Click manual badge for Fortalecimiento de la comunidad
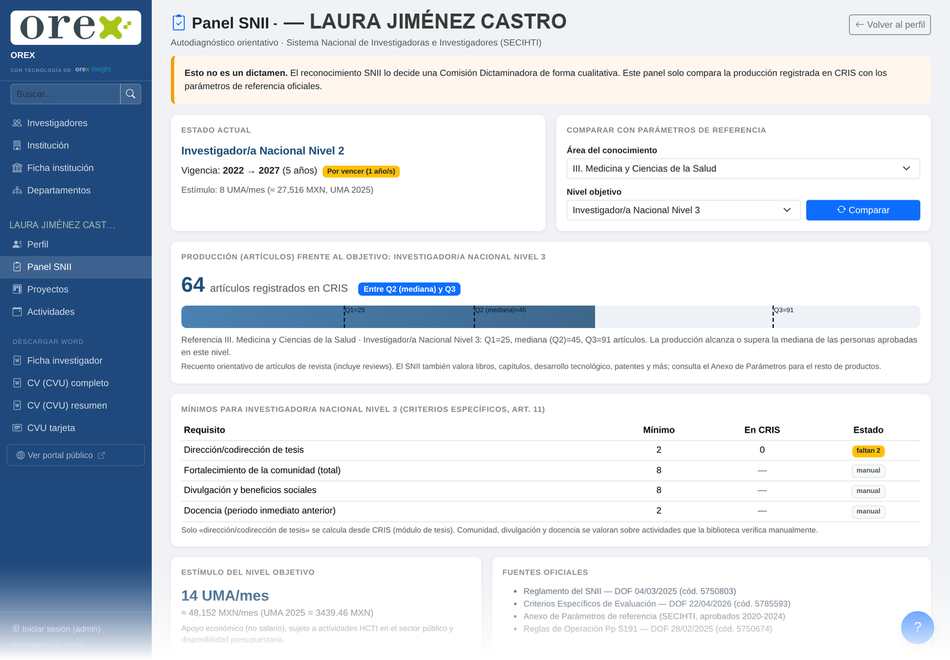950x660 pixels. click(x=868, y=471)
